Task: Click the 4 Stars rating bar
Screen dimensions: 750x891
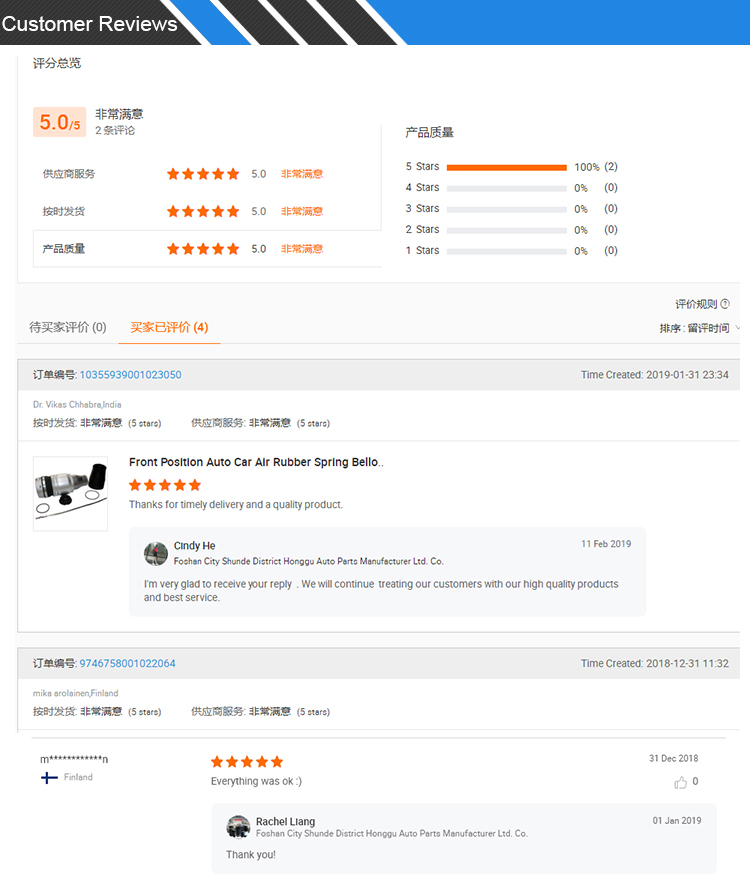Action: [507, 188]
